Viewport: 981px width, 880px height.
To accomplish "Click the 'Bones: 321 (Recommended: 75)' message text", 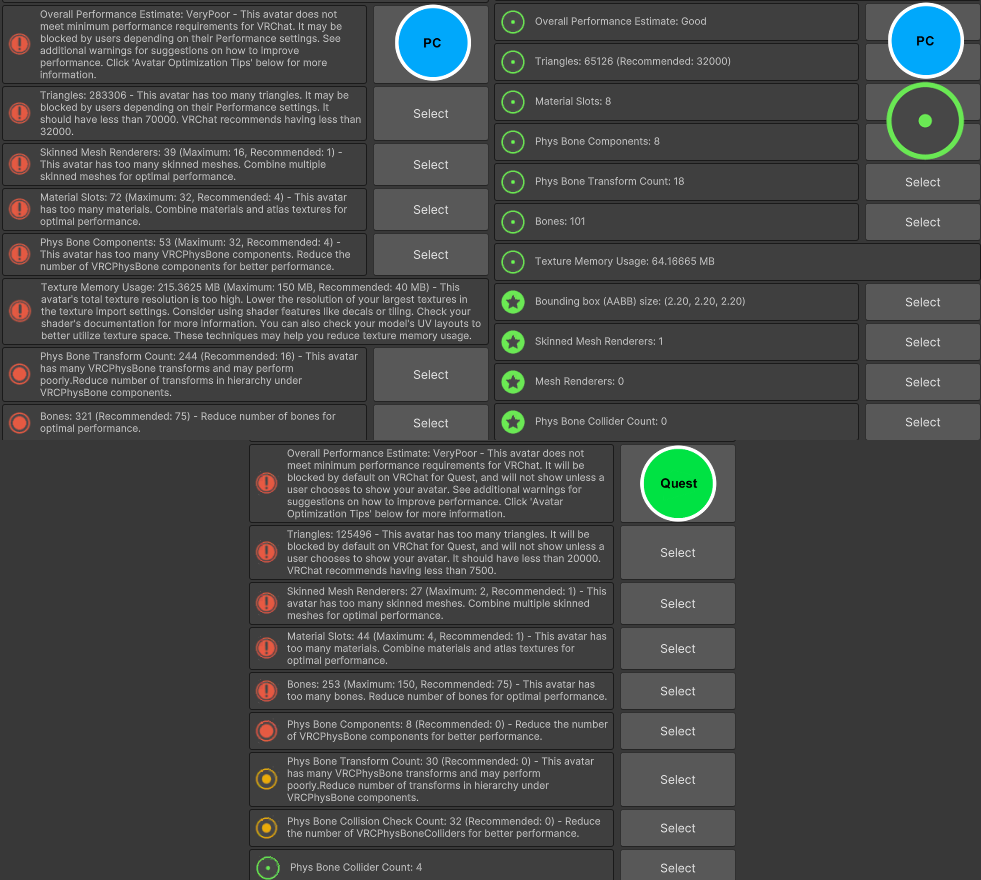I will (188, 422).
